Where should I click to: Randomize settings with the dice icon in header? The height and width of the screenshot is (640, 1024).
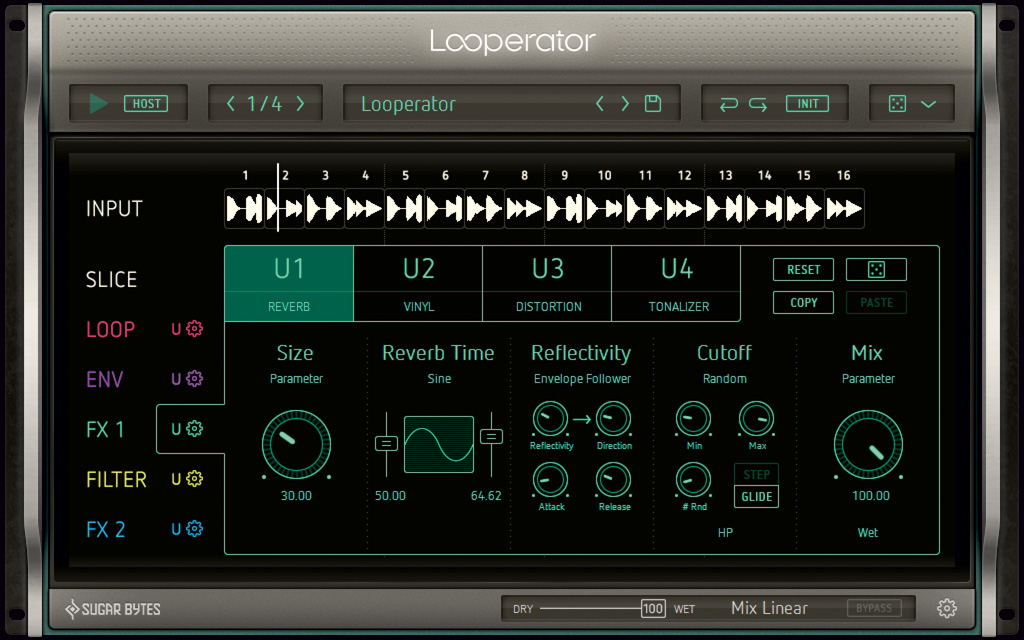coord(896,103)
